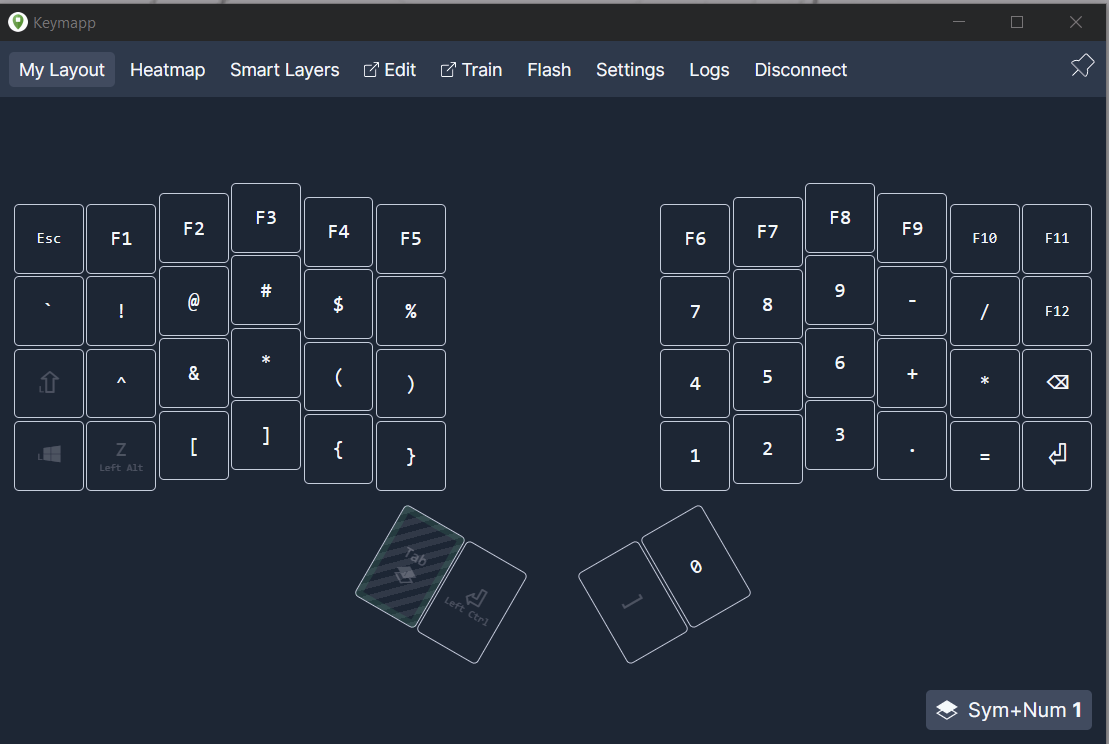Select the number 7 key

click(695, 310)
